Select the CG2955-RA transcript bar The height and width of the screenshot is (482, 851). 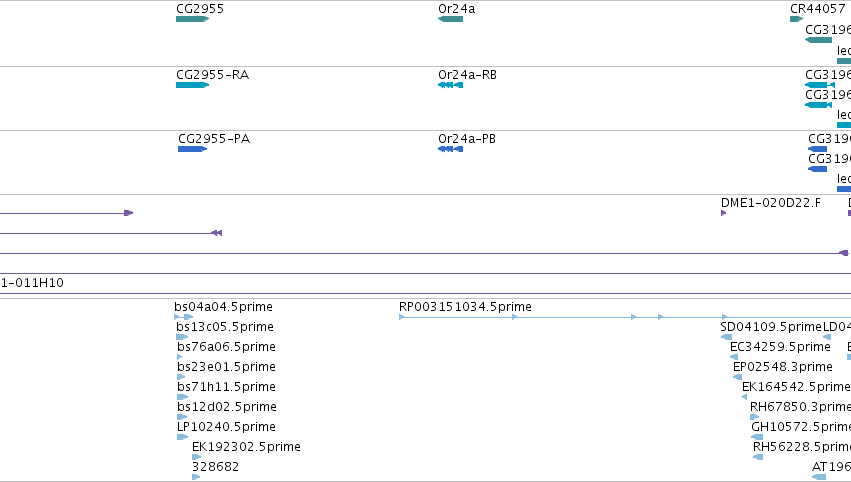click(x=192, y=85)
